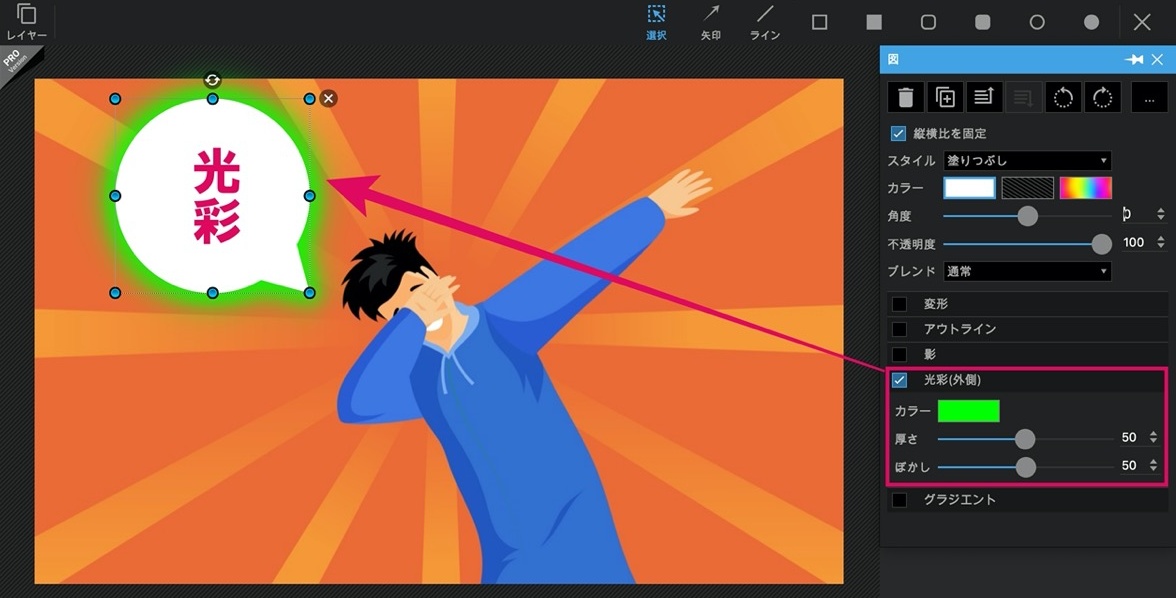Select the outlined circle shape tool
This screenshot has width=1176, height=598.
pos(1037,23)
